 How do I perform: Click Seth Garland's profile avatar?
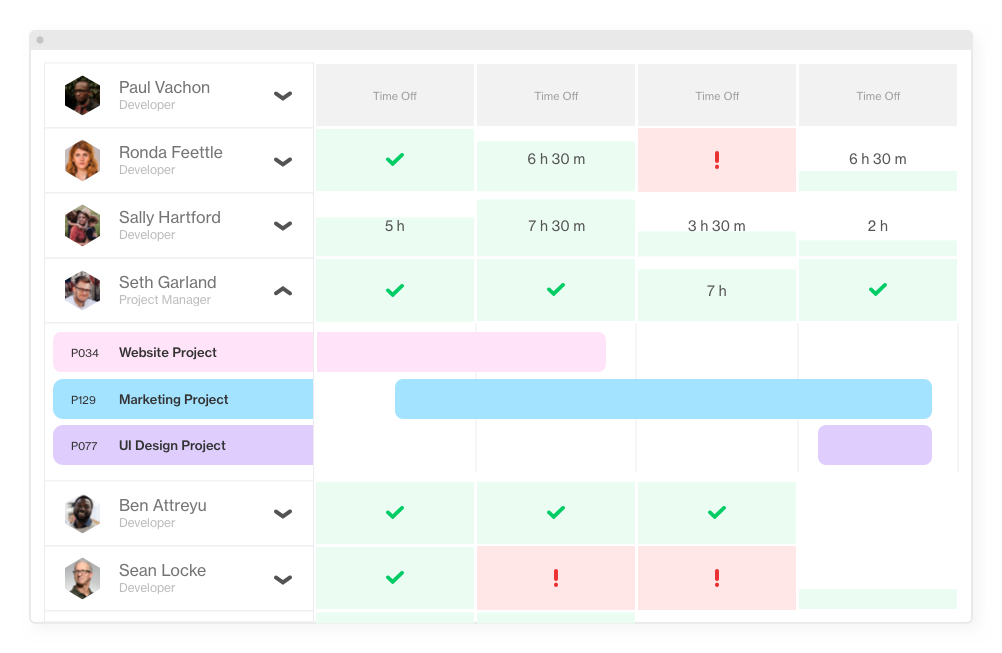82,290
